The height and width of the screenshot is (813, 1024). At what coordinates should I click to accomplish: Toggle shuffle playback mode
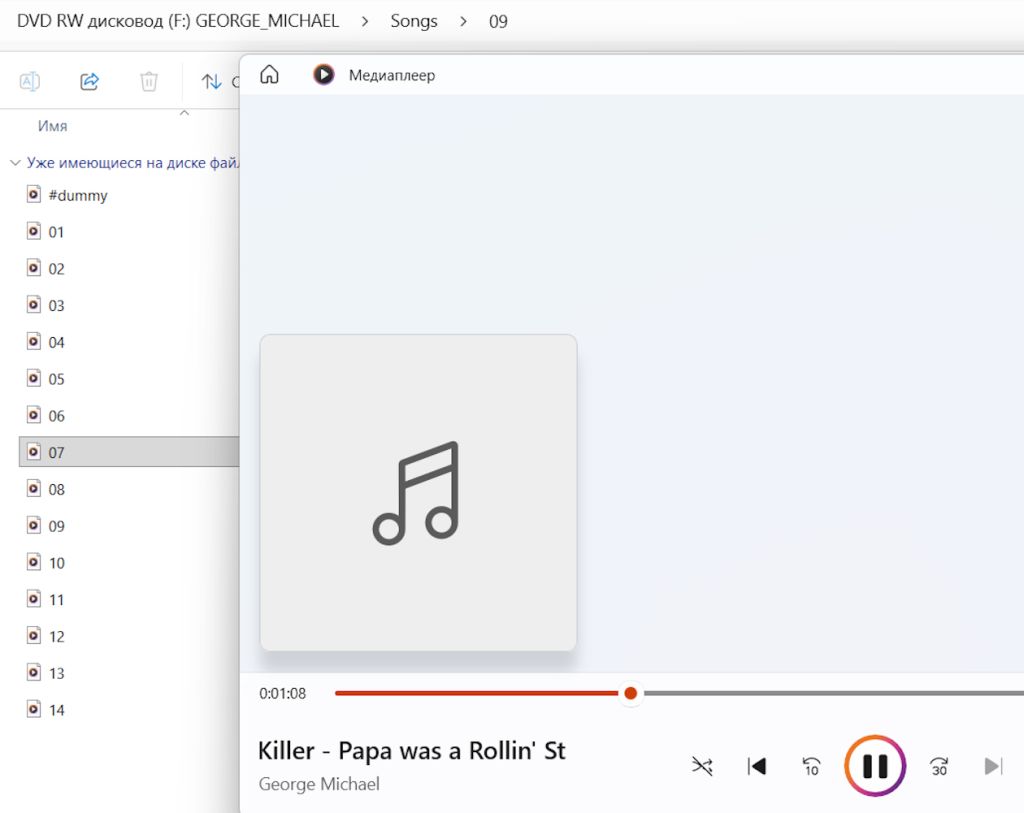tap(702, 766)
